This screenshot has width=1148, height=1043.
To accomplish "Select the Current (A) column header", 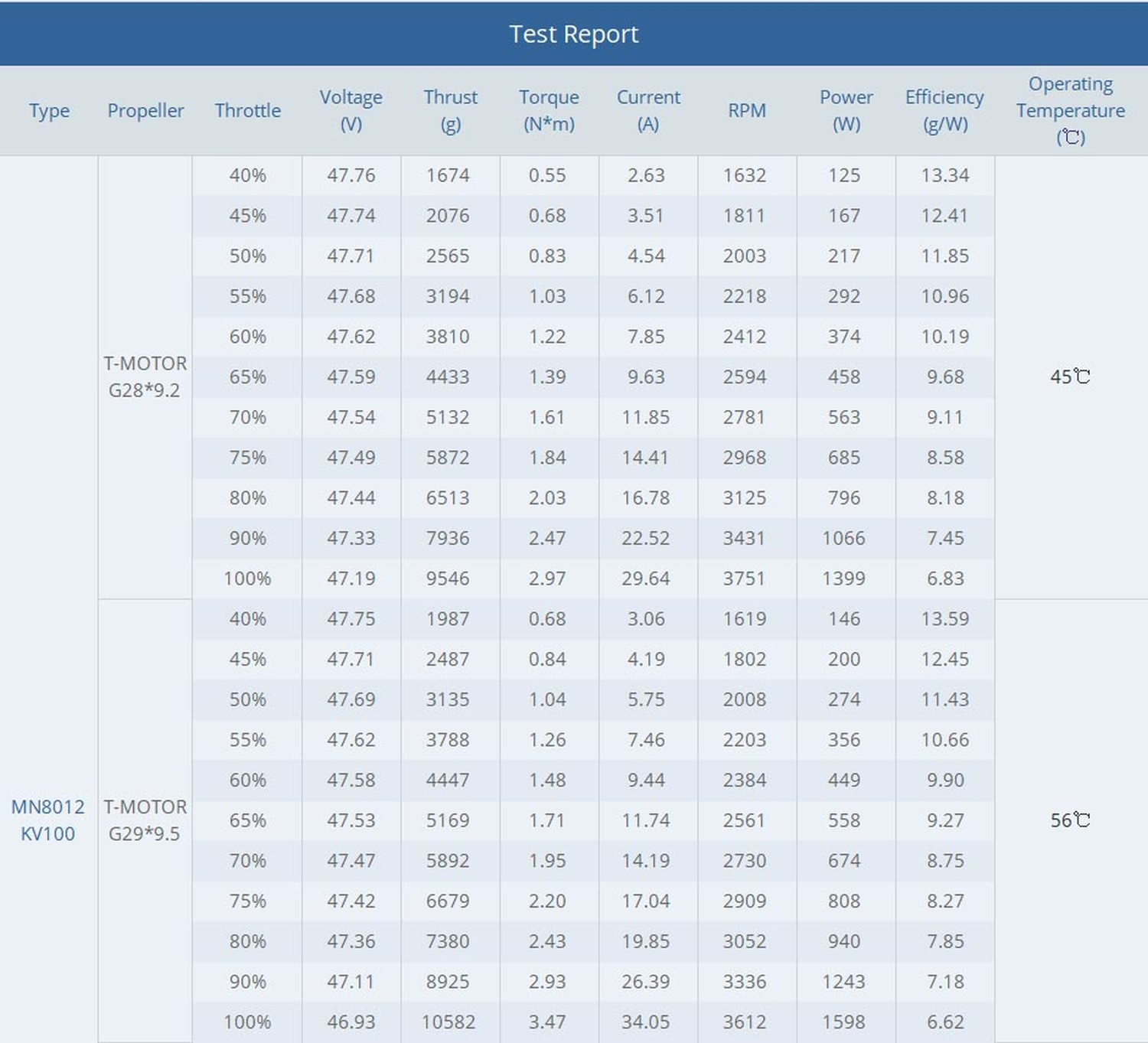I will (648, 110).
